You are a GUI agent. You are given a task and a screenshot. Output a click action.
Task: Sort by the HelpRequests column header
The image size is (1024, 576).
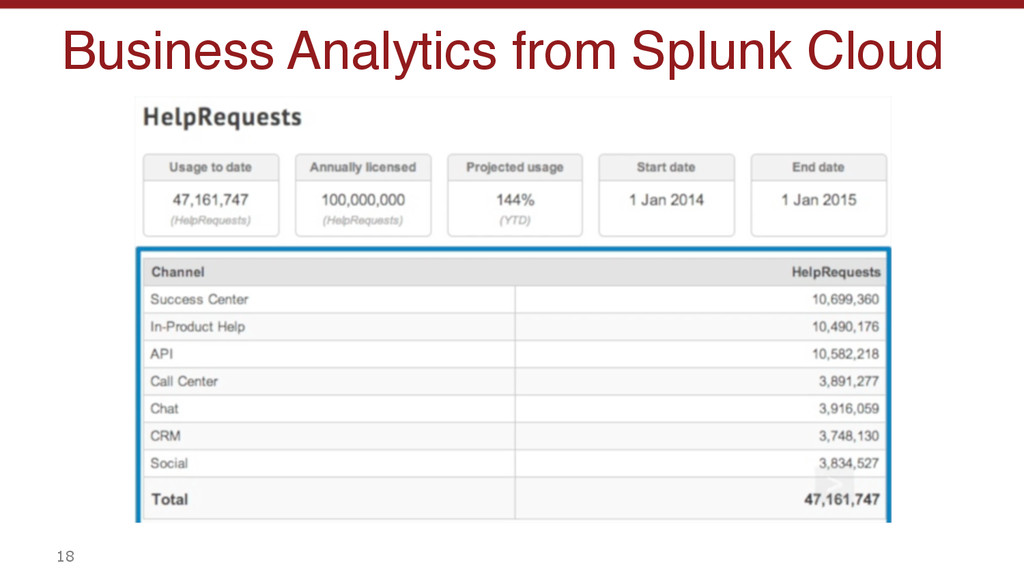(x=836, y=272)
